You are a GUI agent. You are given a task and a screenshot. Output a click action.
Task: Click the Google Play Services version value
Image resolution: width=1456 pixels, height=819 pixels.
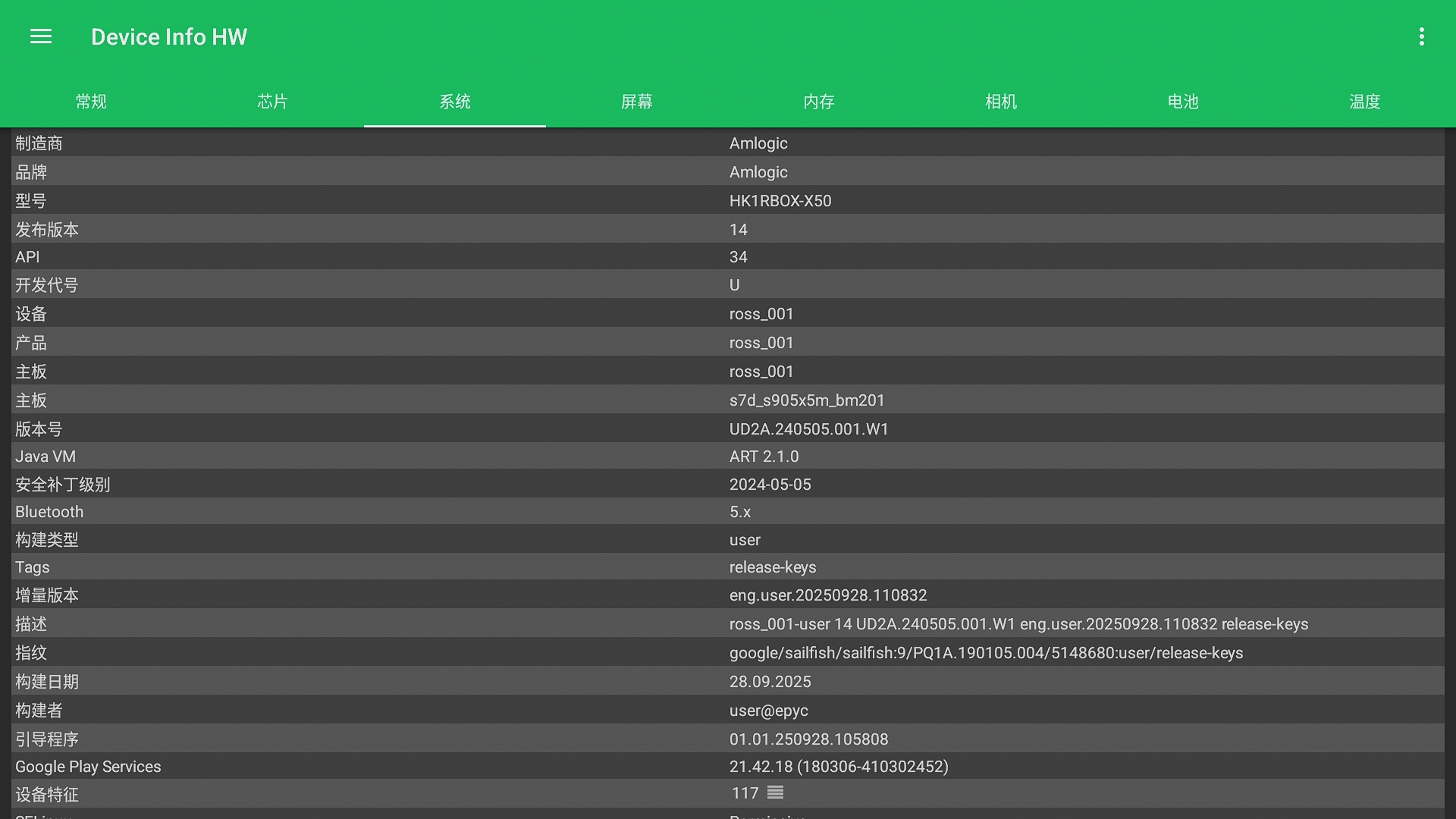(x=839, y=767)
